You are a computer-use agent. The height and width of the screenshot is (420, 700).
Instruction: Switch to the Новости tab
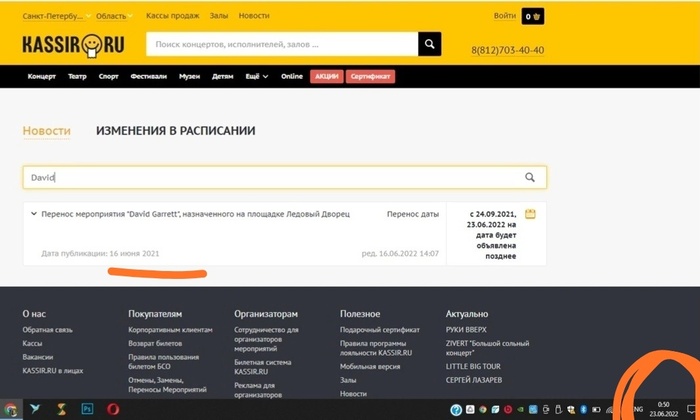tap(46, 131)
